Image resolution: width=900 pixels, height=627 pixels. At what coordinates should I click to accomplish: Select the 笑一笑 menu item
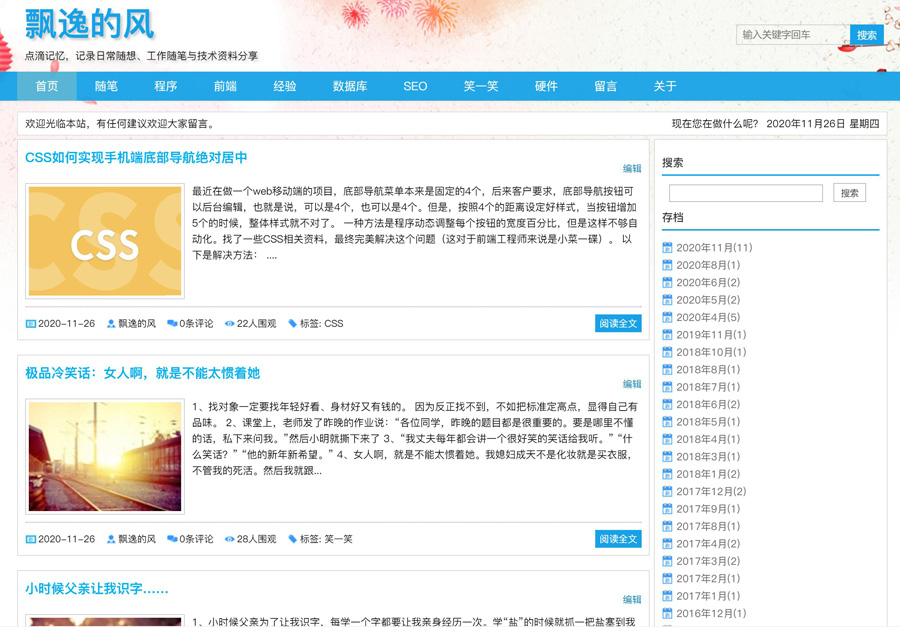tap(481, 86)
